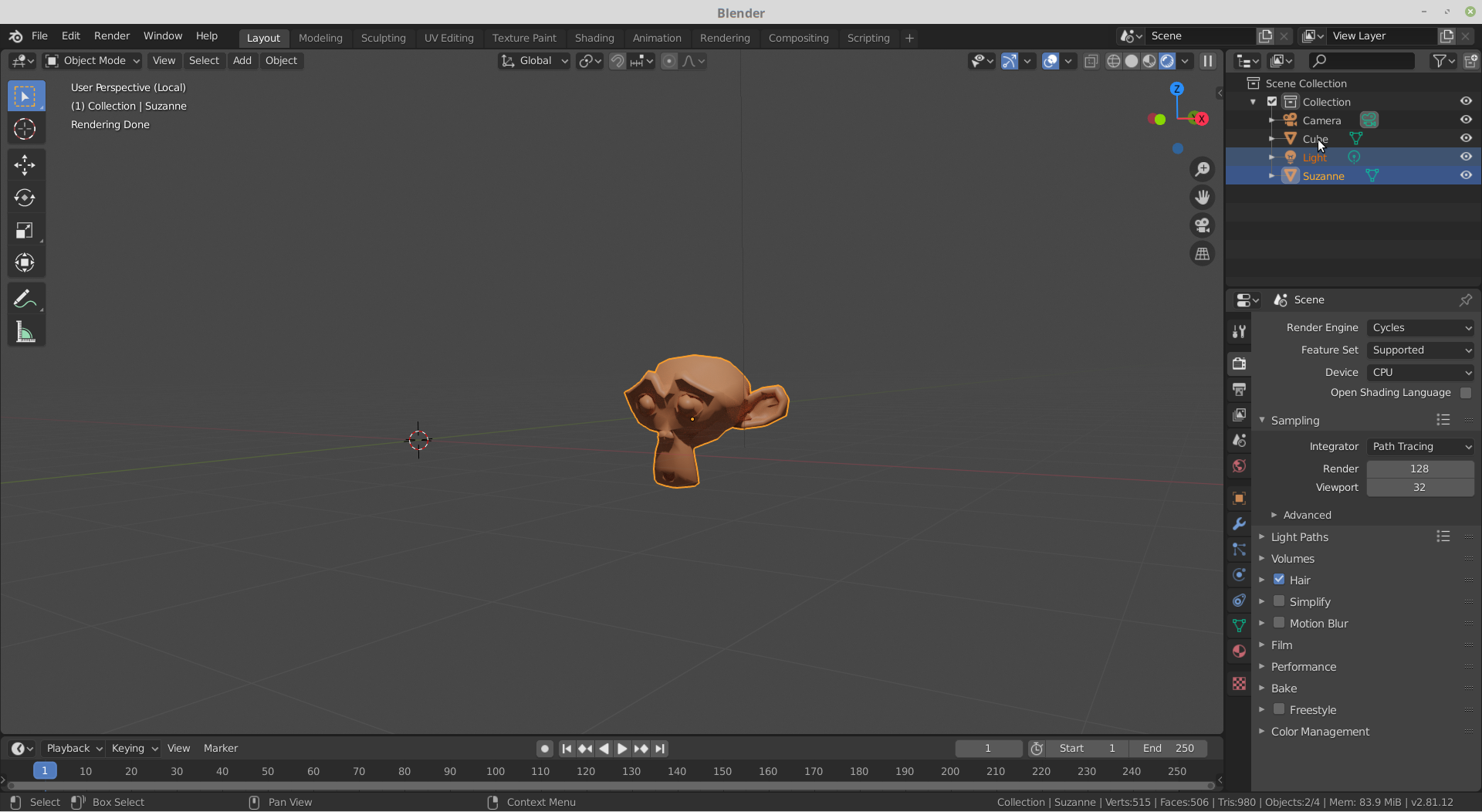Switch to rendered viewport shading
1482x812 pixels.
1167,61
